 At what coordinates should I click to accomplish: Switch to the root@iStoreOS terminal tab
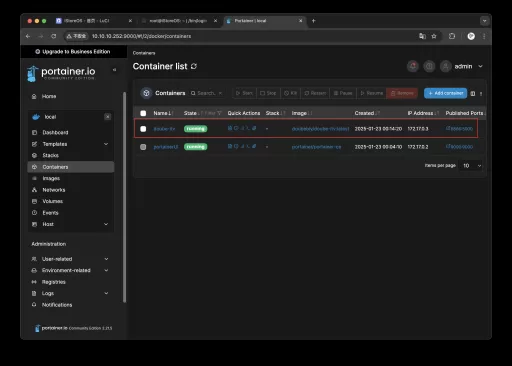[180, 21]
